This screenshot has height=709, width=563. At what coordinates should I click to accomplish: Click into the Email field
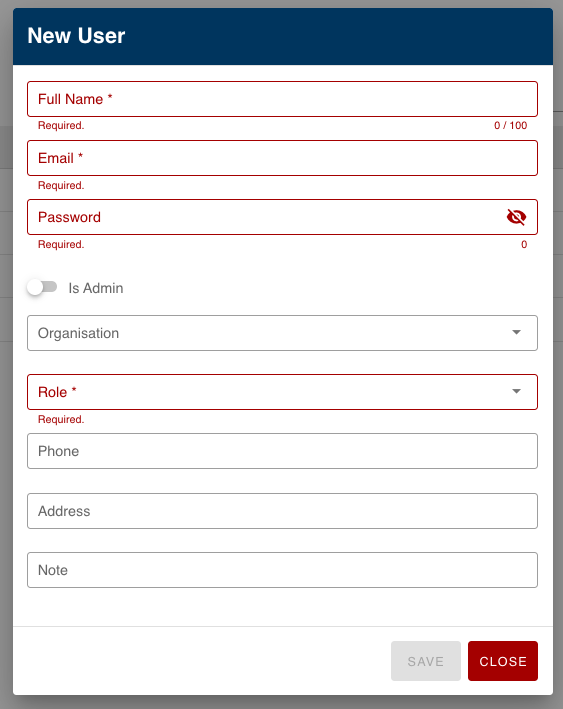282,158
